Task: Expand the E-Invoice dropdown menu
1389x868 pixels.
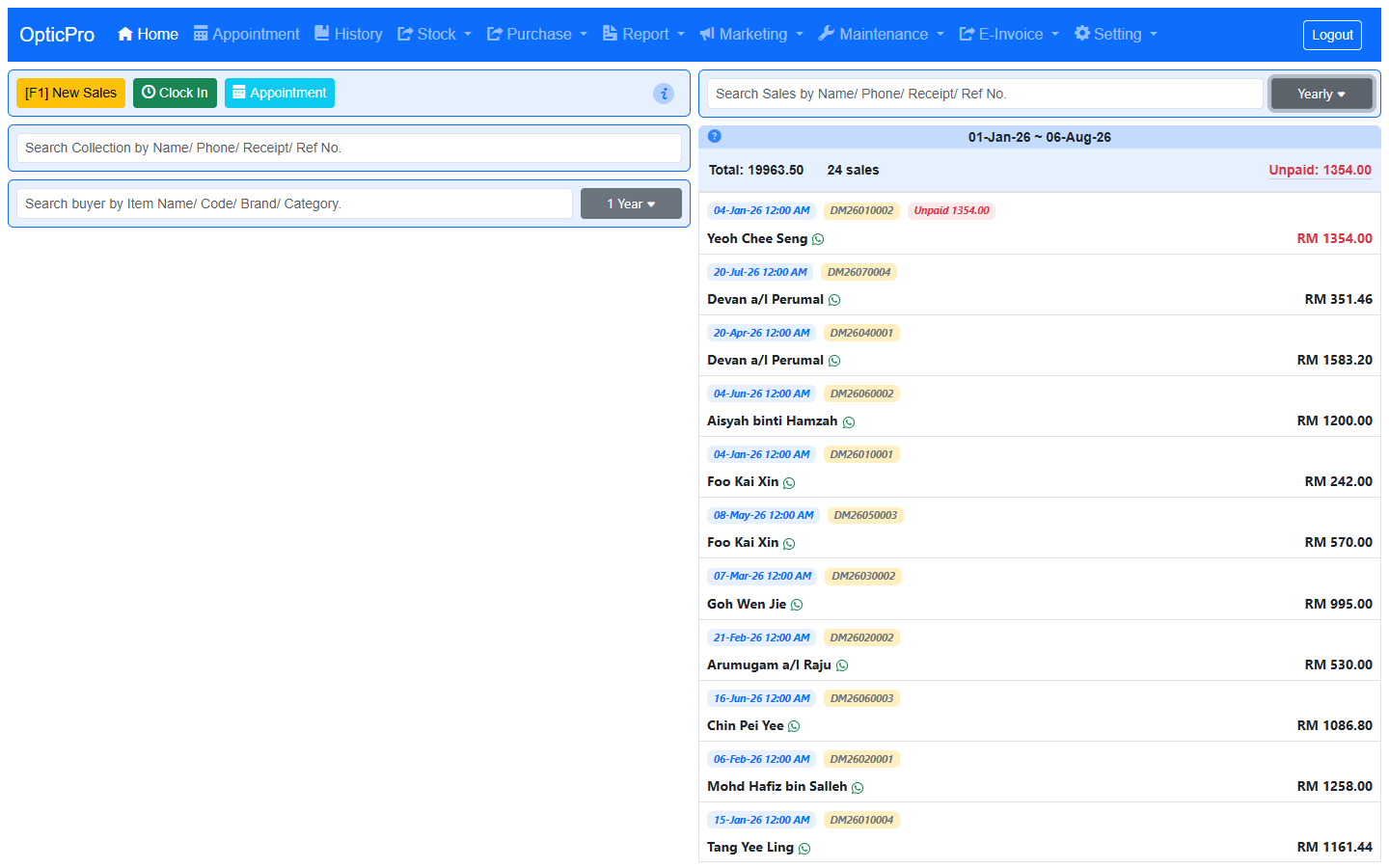Action: coord(1009,34)
